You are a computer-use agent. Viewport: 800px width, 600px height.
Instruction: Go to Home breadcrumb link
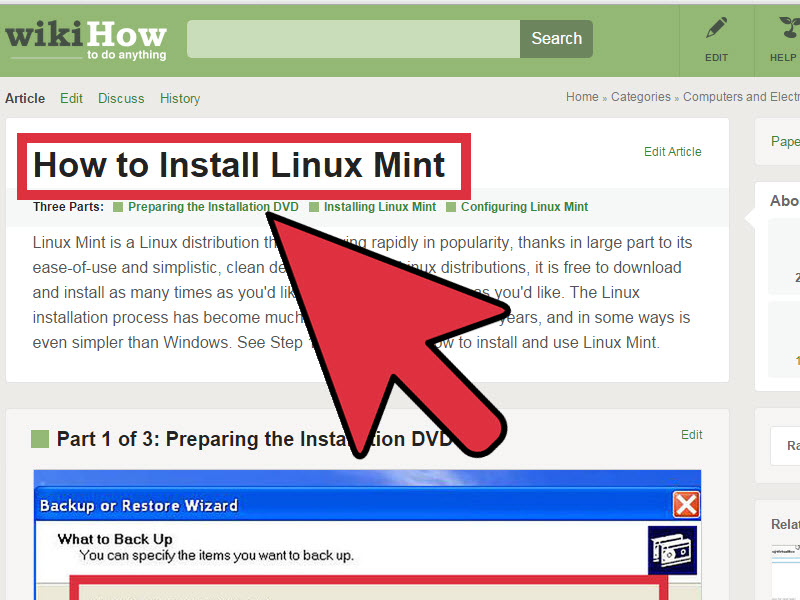pyautogui.click(x=582, y=97)
